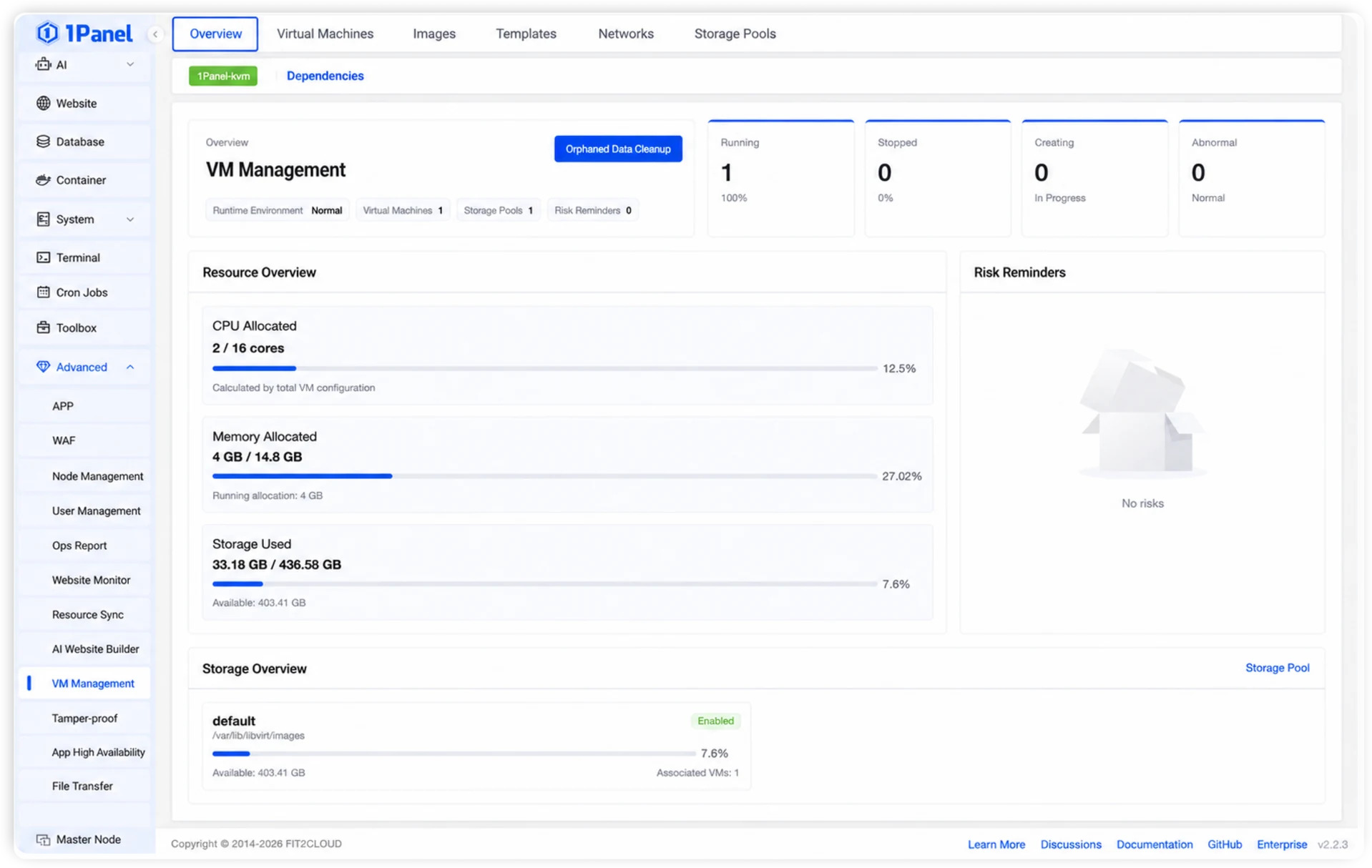Expand the System menu chevron
The height and width of the screenshot is (868, 1372).
130,219
